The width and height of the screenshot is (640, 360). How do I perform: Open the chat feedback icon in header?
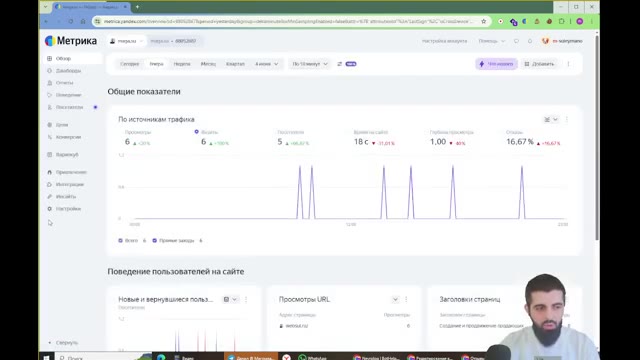pos(516,41)
